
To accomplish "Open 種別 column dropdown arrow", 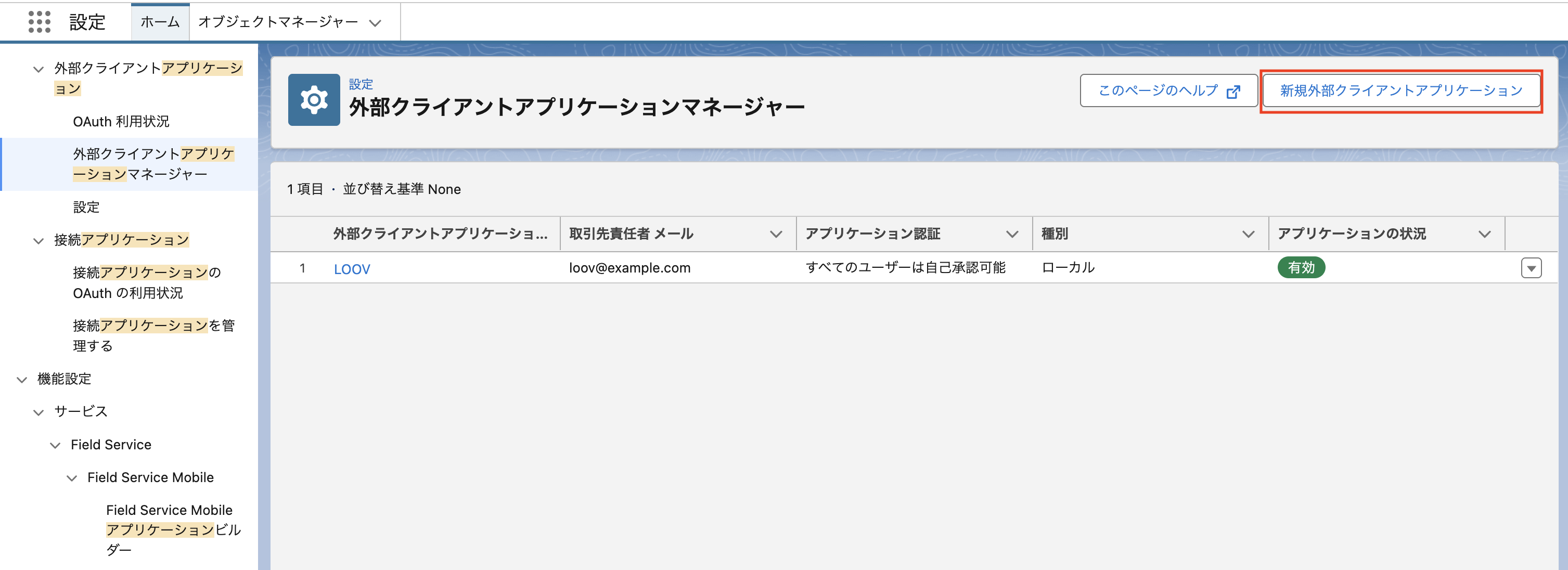I will pyautogui.click(x=1248, y=234).
